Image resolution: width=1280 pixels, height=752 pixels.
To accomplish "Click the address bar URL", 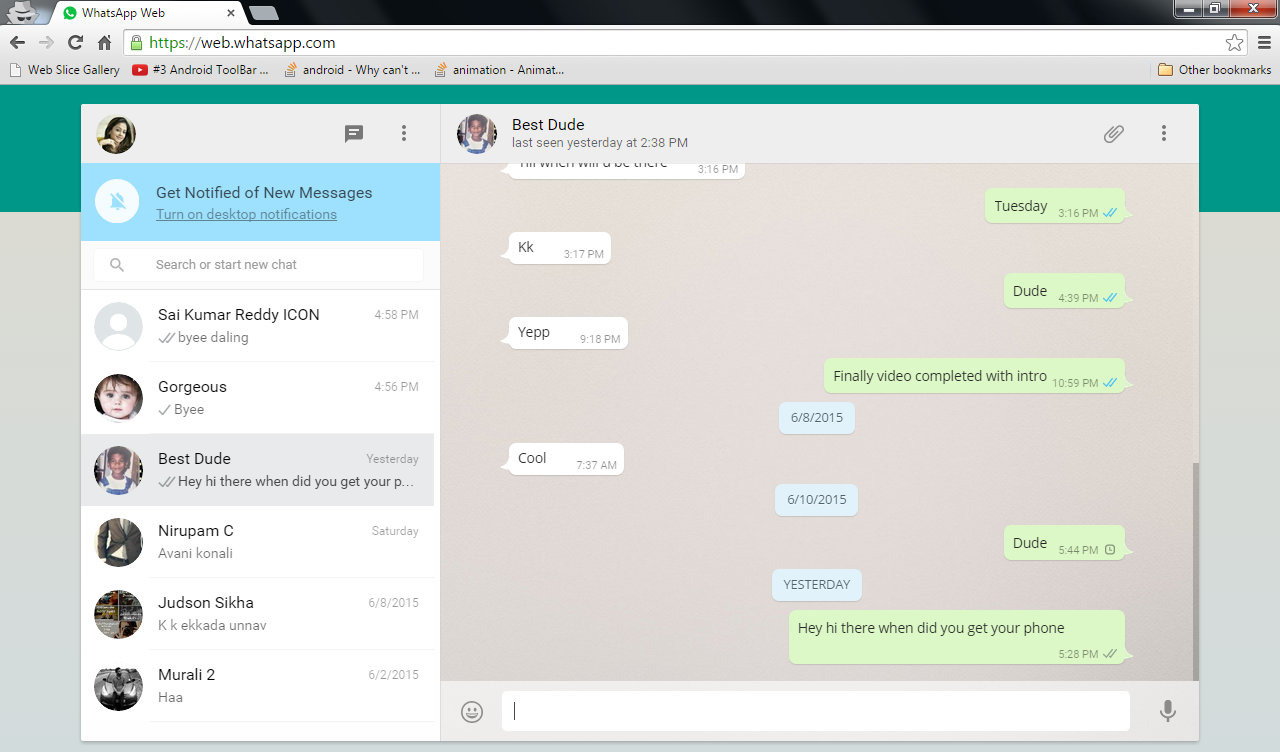I will point(242,43).
